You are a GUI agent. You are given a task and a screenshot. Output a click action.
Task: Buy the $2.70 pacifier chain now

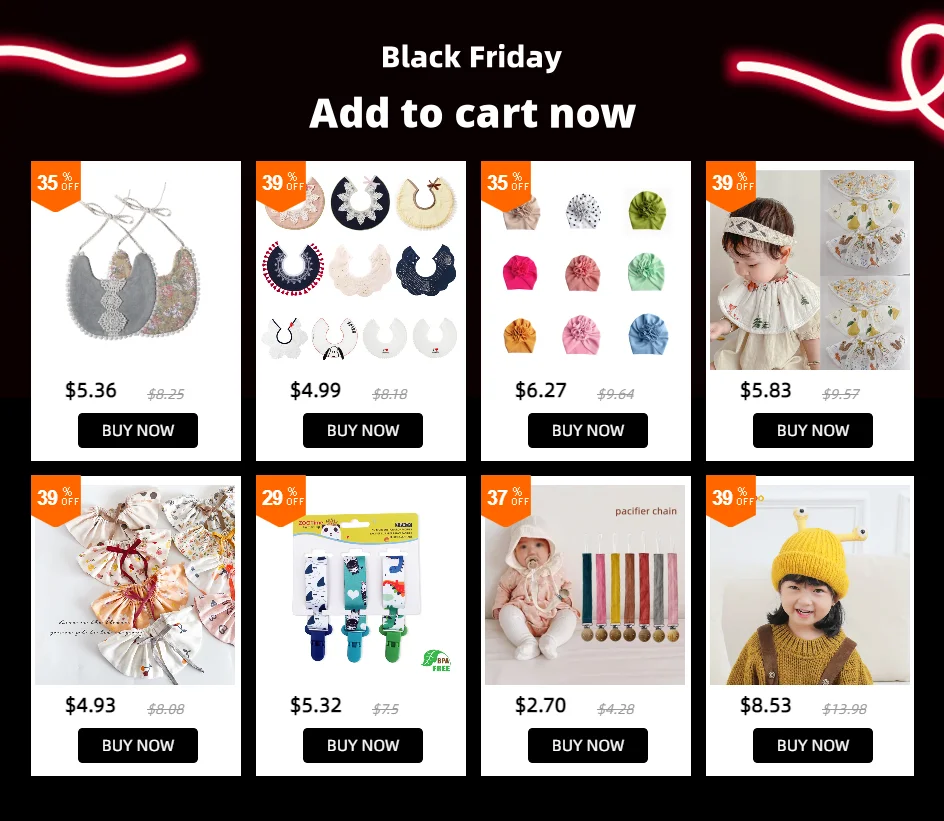(x=588, y=745)
